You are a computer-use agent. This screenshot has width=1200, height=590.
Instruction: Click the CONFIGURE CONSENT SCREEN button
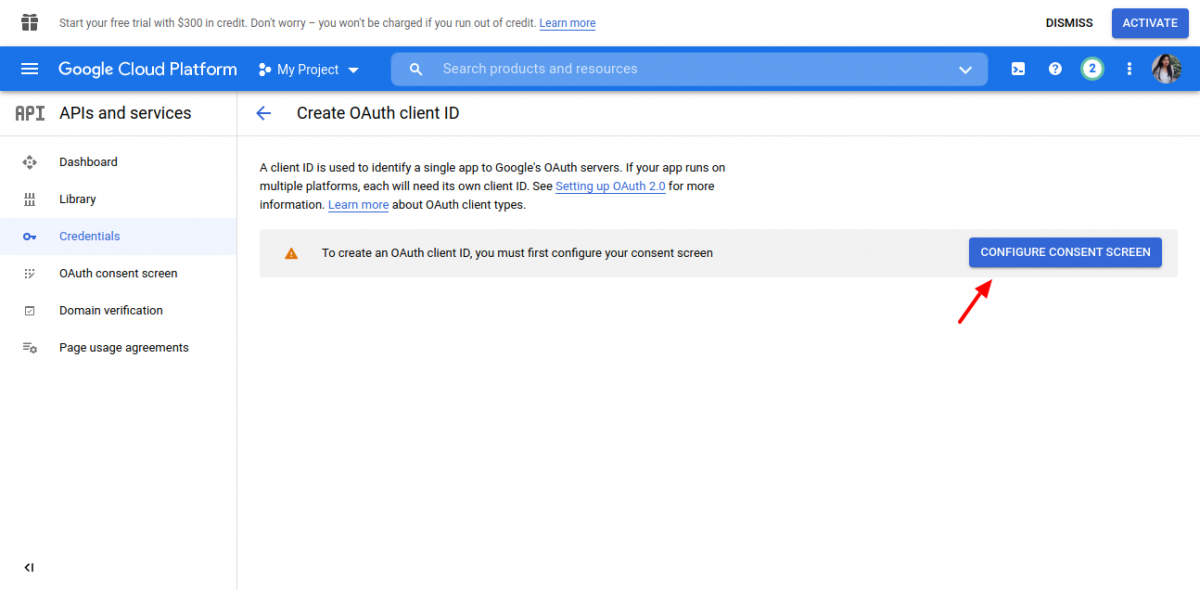[x=1064, y=252]
